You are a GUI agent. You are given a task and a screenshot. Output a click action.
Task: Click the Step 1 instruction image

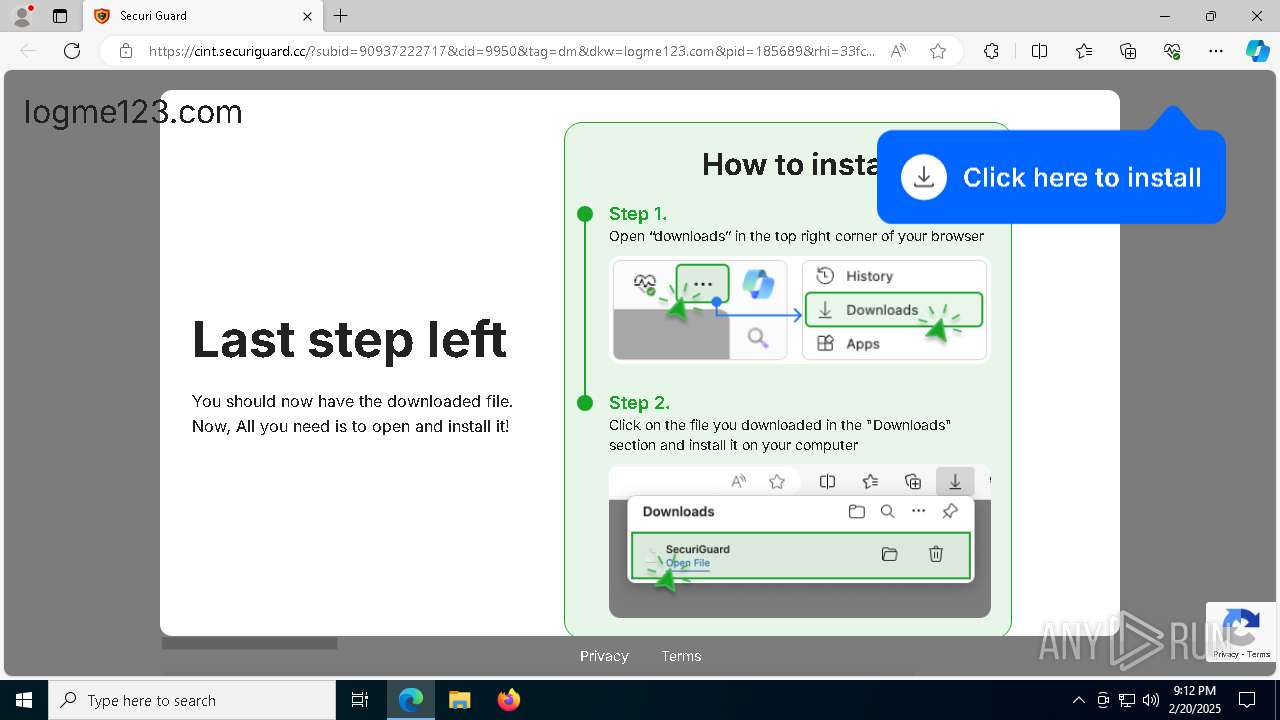[799, 309]
